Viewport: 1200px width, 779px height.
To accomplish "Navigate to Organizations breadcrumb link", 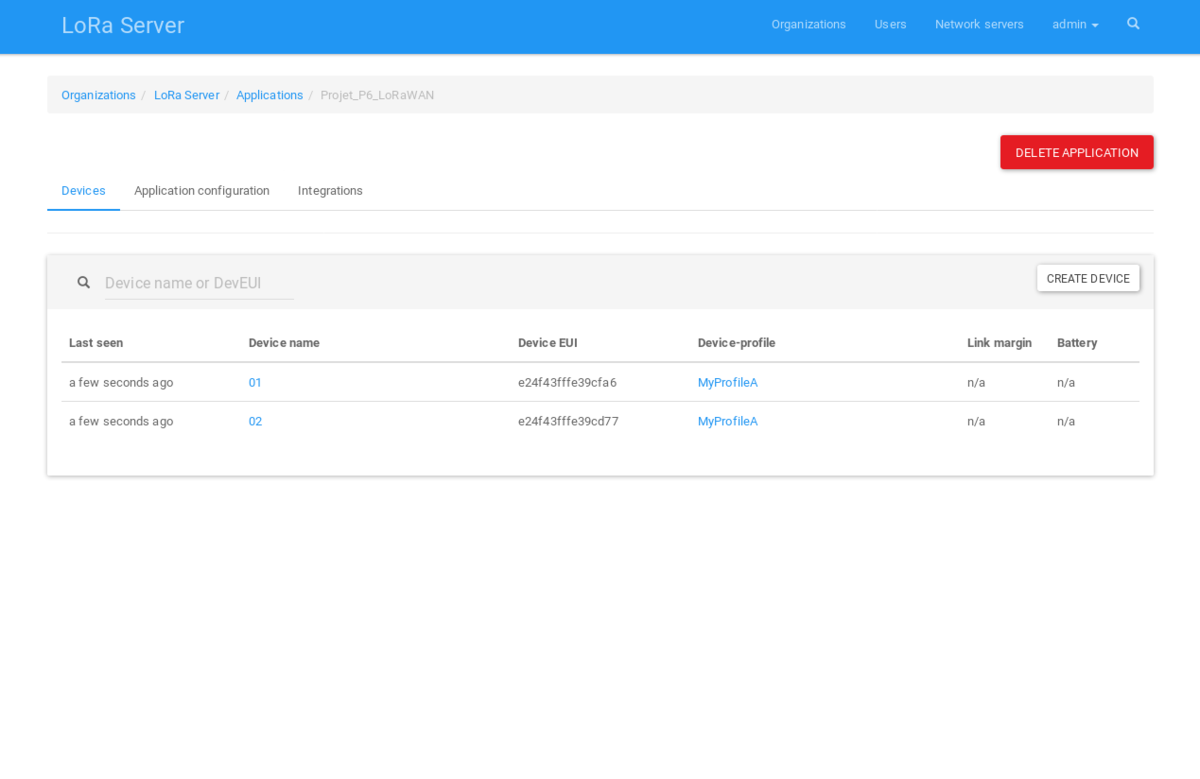I will (98, 95).
